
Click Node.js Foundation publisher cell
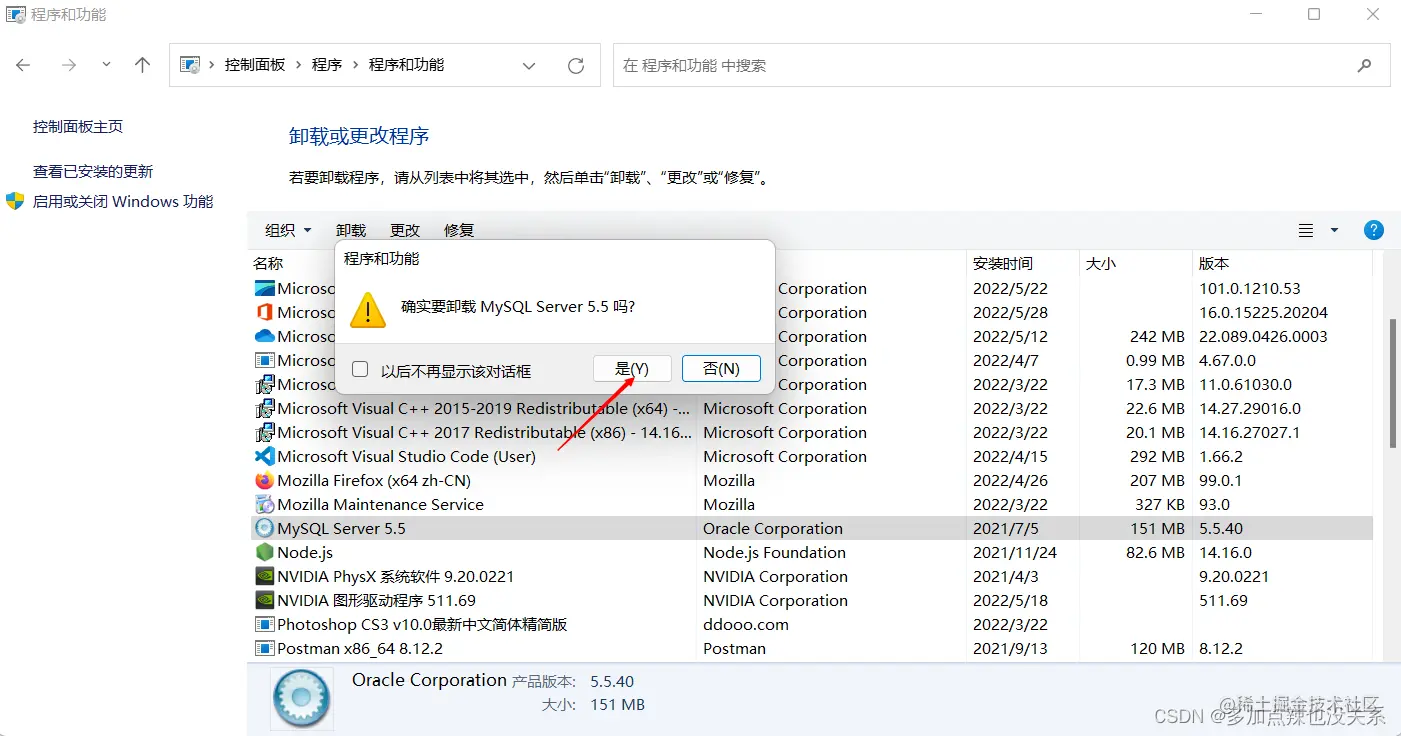(774, 552)
